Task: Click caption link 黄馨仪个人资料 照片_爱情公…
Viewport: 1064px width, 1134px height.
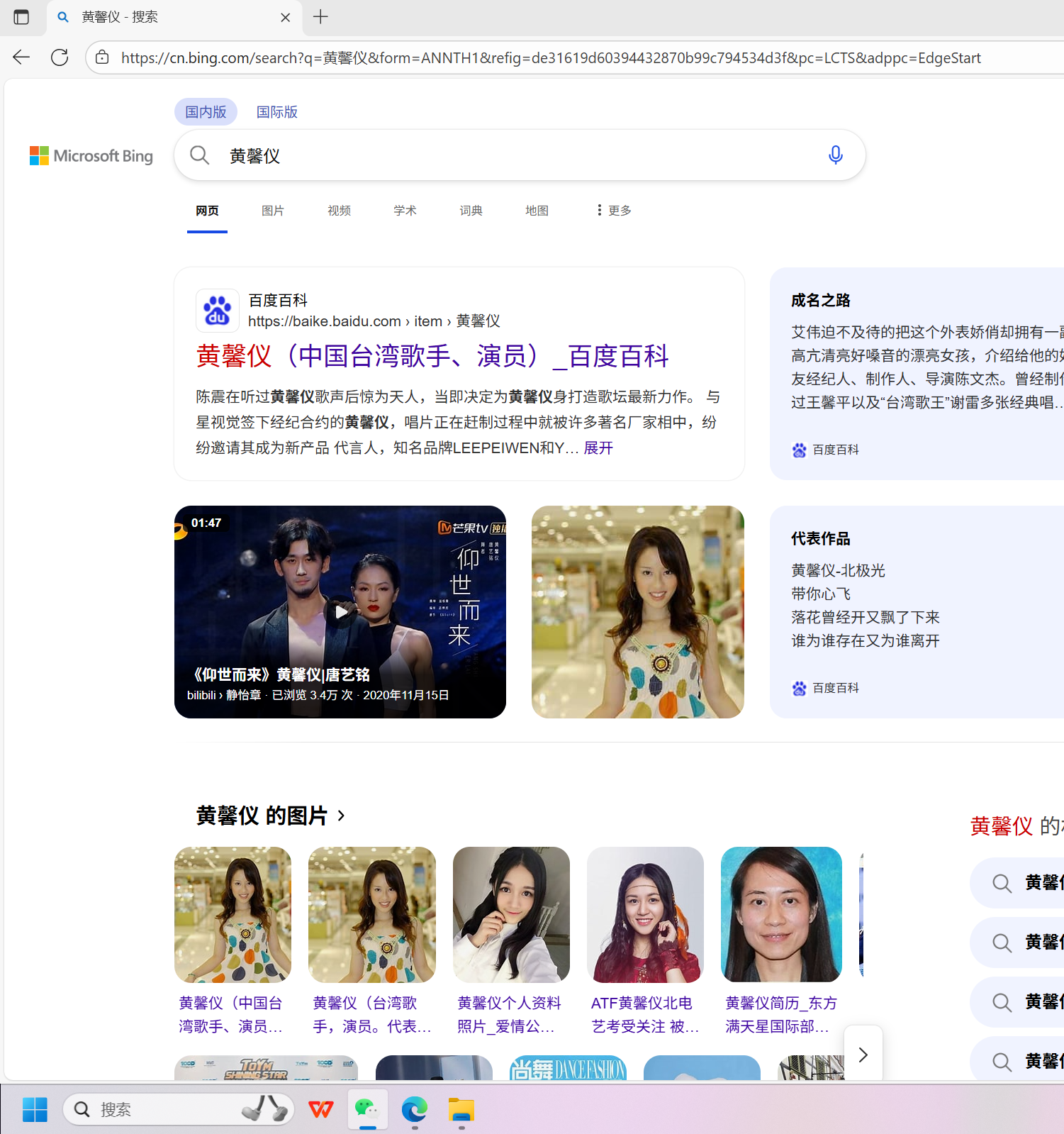Action: [509, 1015]
